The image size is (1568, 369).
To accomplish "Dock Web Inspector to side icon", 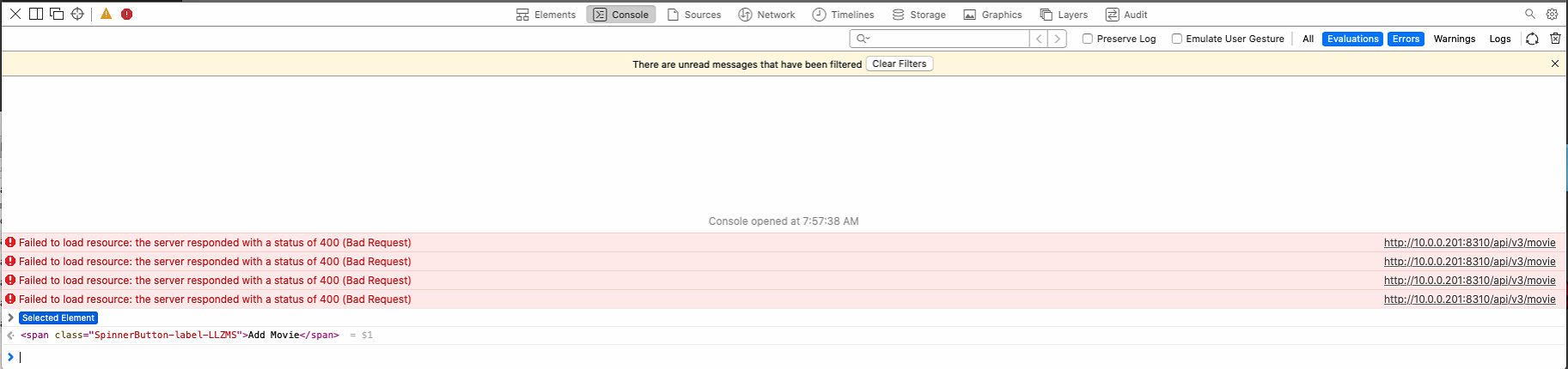I will point(36,14).
